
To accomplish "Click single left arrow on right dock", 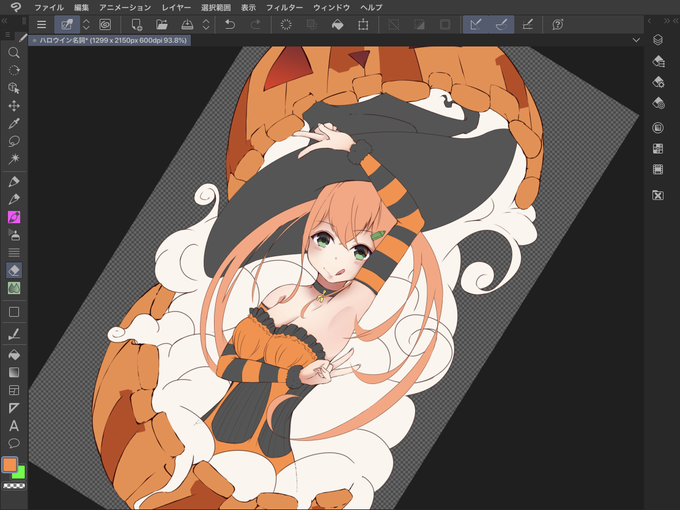I will (x=649, y=21).
